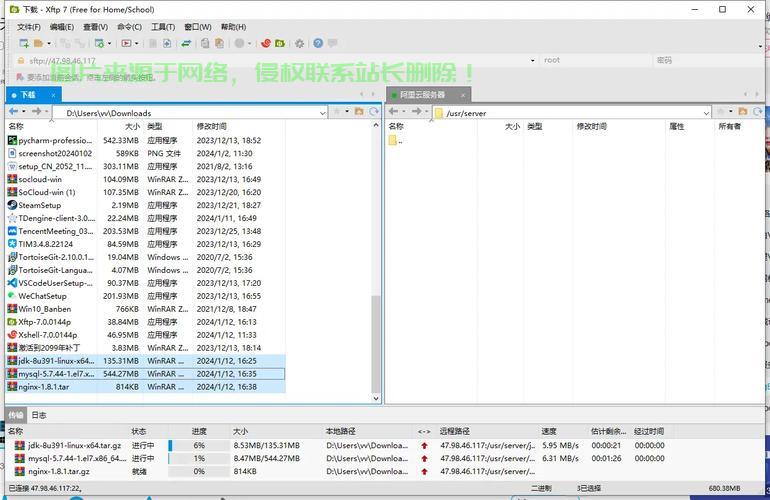Open the 帮助(H) menu
770x500 pixels.
pyautogui.click(x=233, y=27)
